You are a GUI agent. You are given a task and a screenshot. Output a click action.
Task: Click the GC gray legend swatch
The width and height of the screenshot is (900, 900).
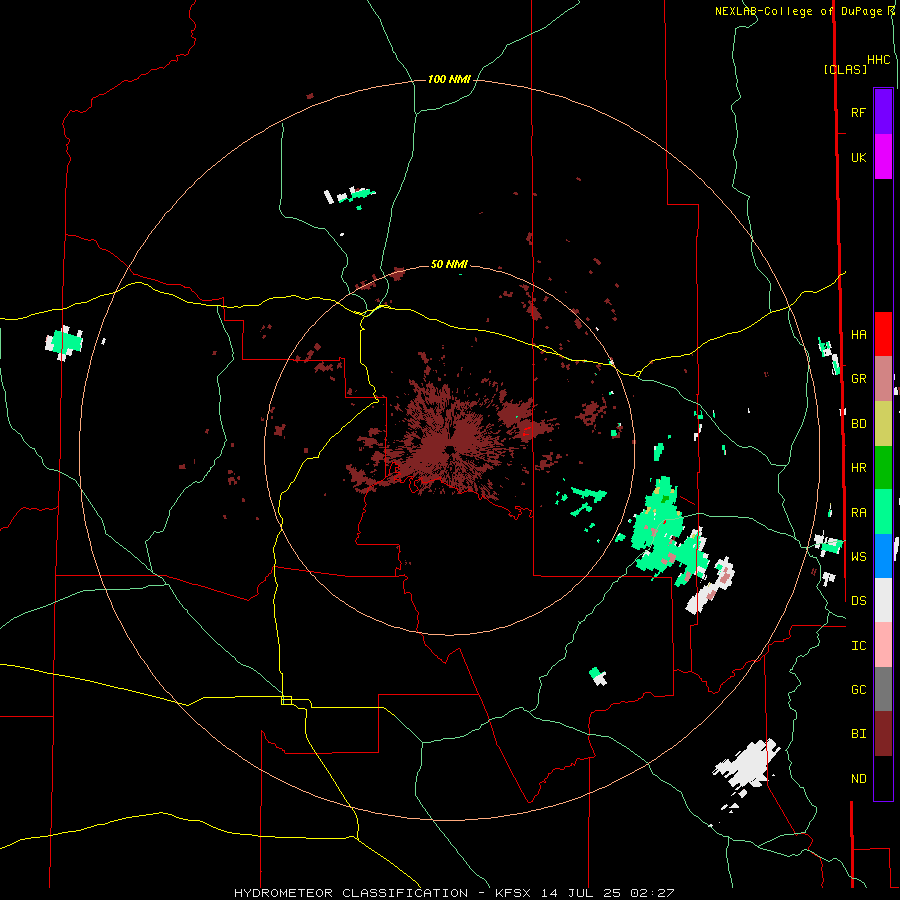coord(883,689)
